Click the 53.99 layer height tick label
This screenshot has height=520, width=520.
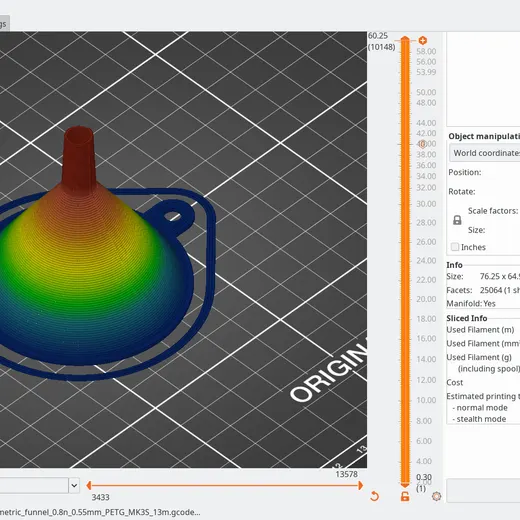[x=426, y=72]
